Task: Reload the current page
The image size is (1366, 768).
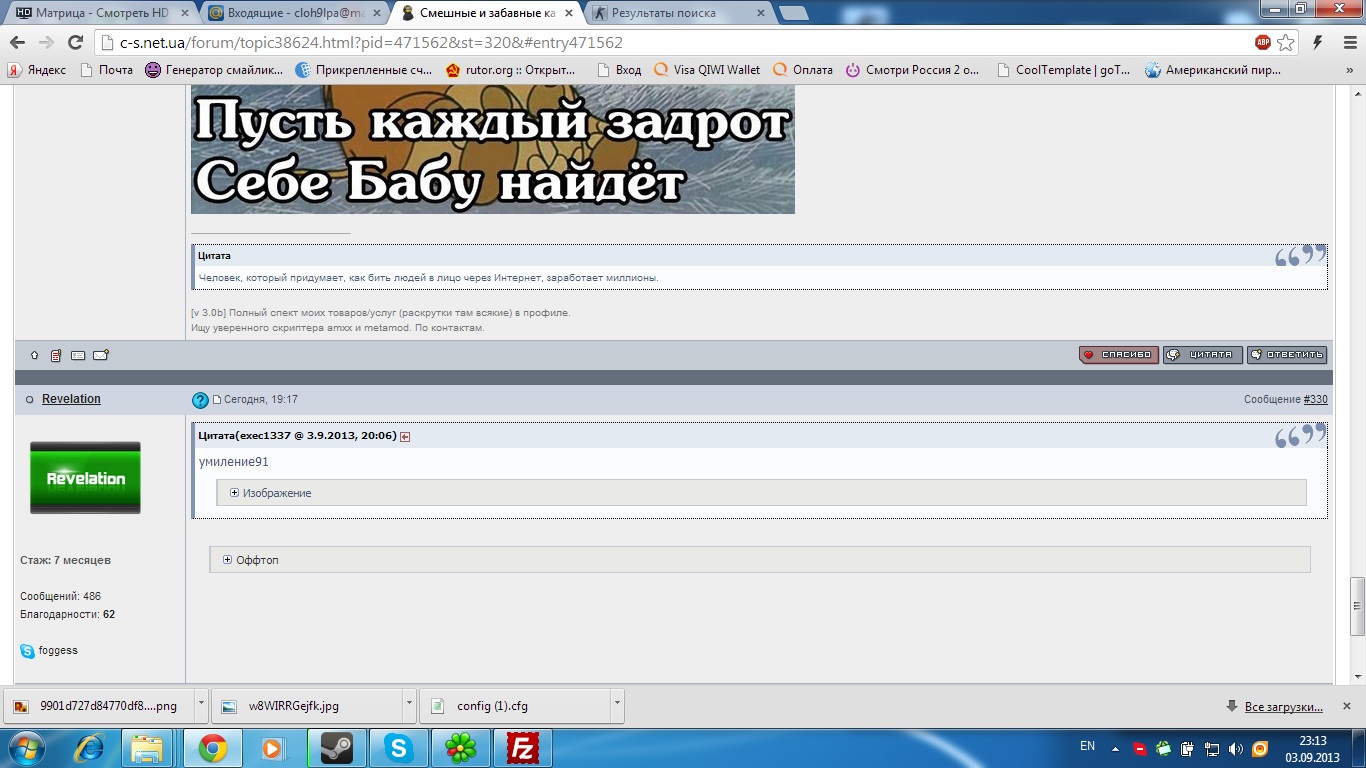Action: click(x=75, y=42)
